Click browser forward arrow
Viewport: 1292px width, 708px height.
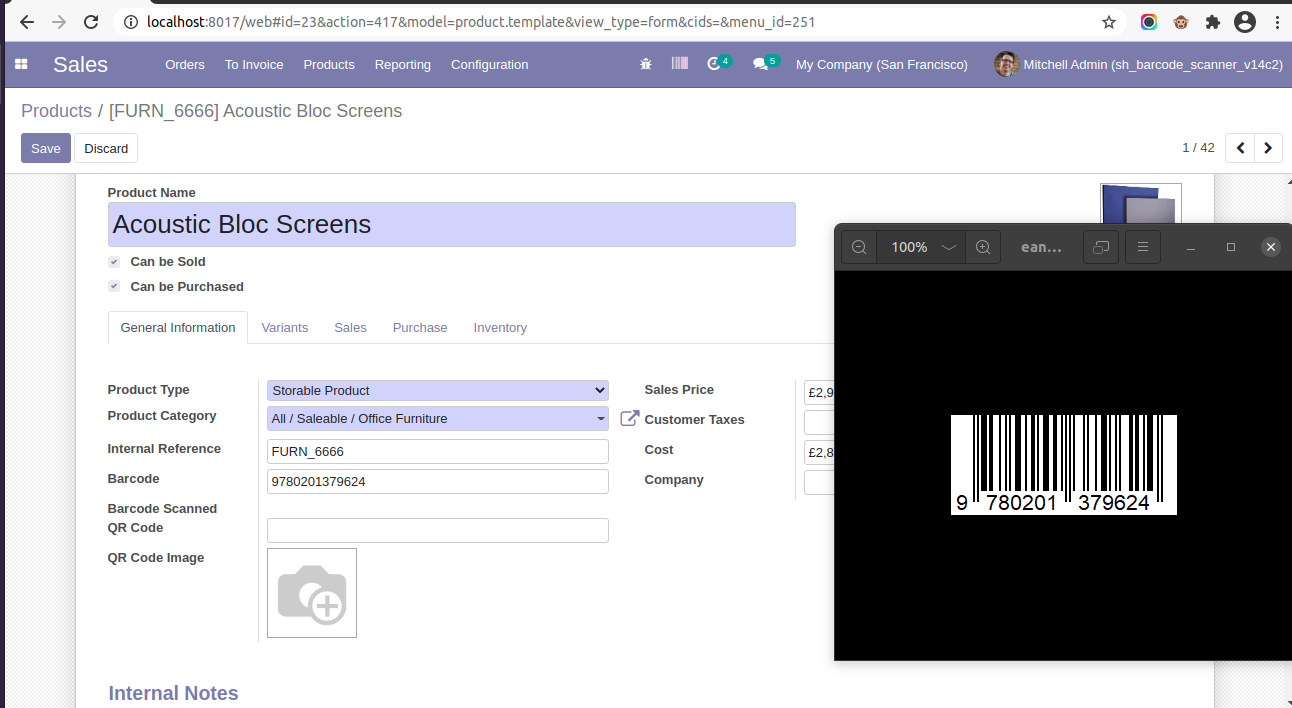pos(59,21)
